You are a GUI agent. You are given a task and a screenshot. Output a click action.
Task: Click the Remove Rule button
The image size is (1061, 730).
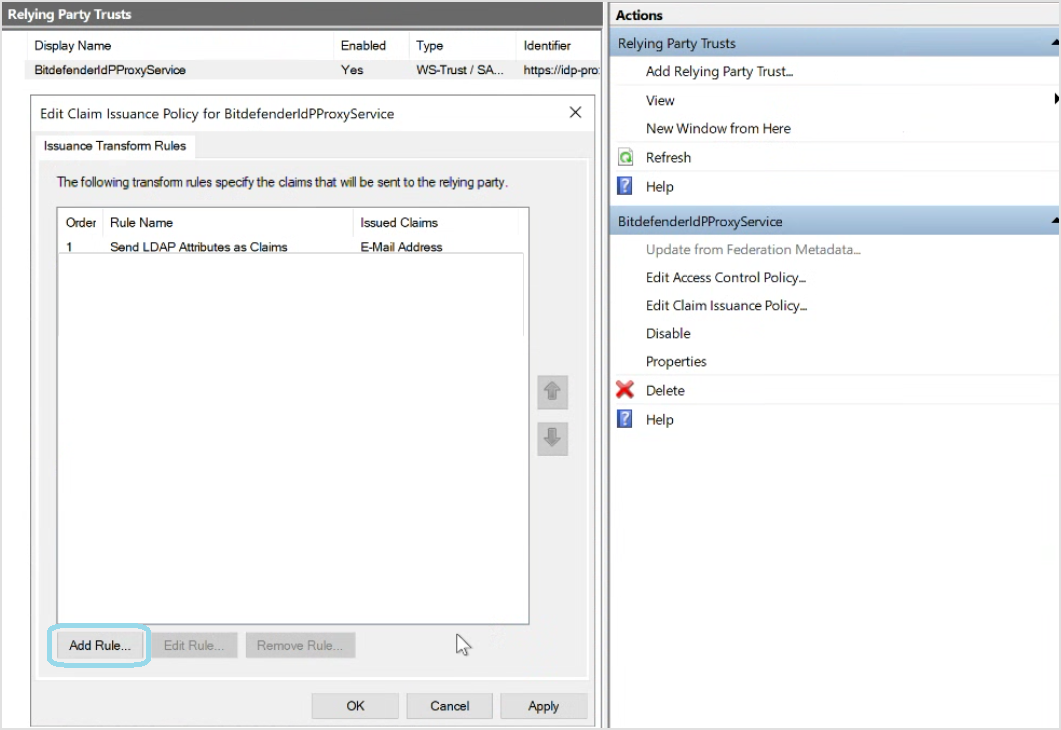point(300,645)
